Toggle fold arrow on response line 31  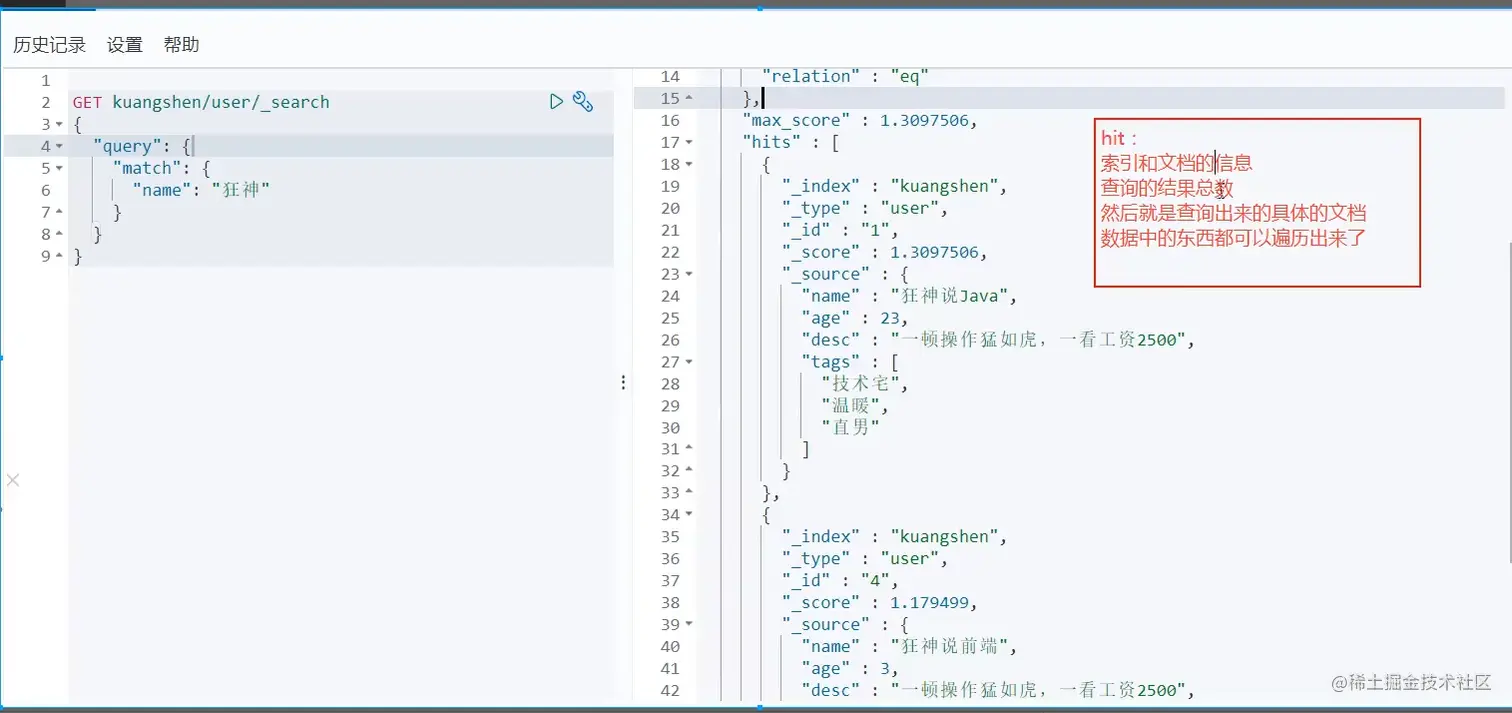pyautogui.click(x=689, y=449)
